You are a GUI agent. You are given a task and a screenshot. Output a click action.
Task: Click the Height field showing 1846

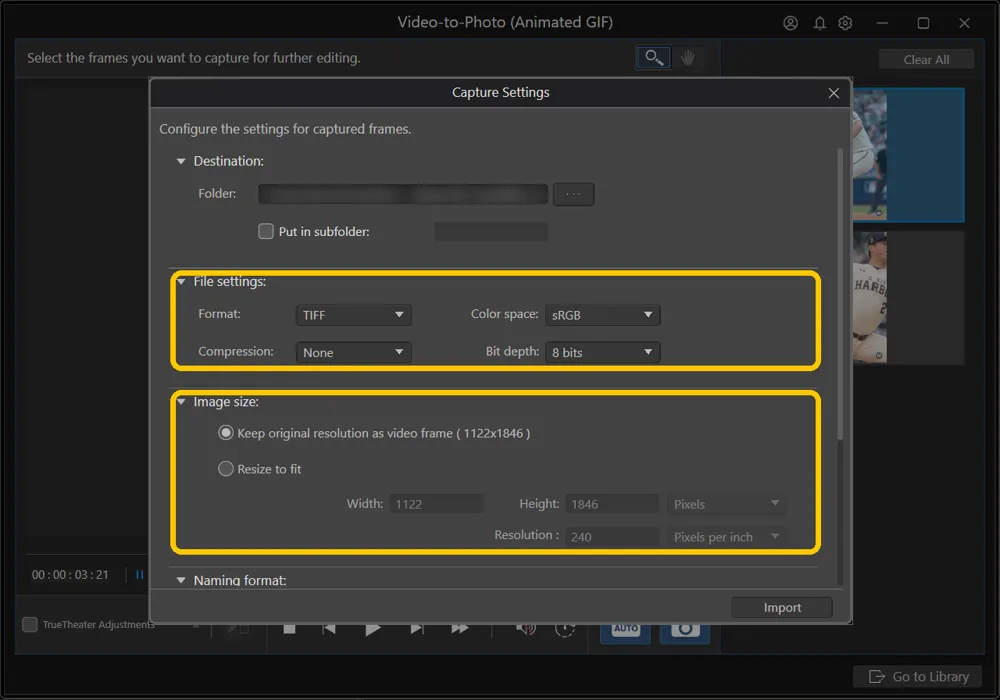click(x=612, y=504)
